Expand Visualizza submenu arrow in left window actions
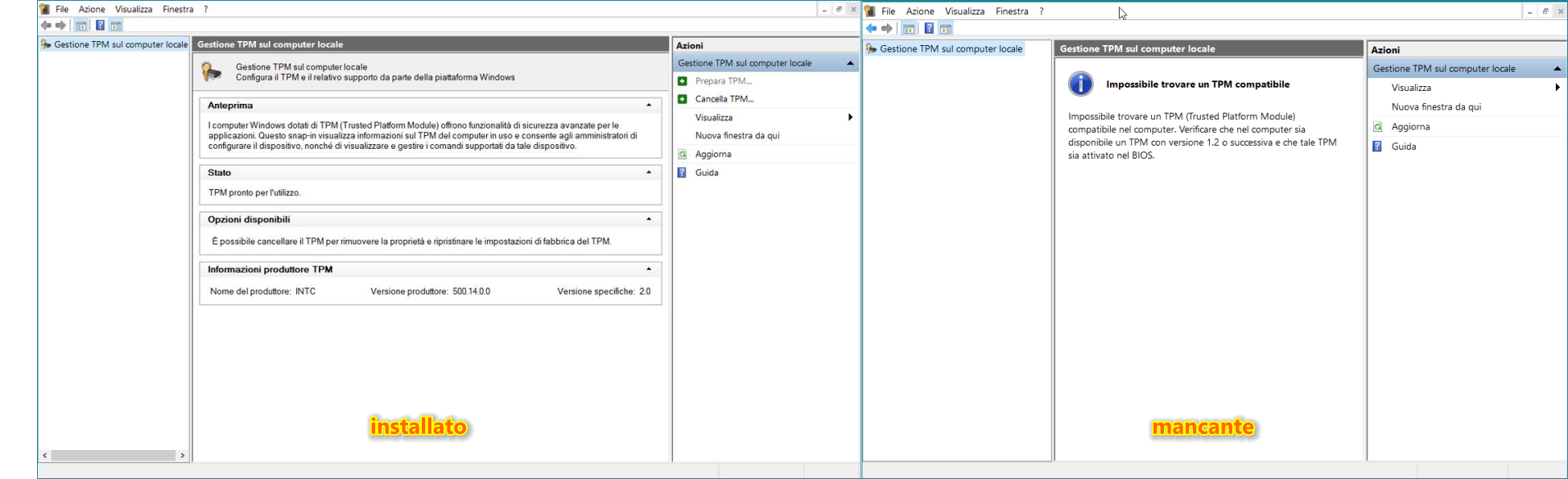 click(850, 118)
